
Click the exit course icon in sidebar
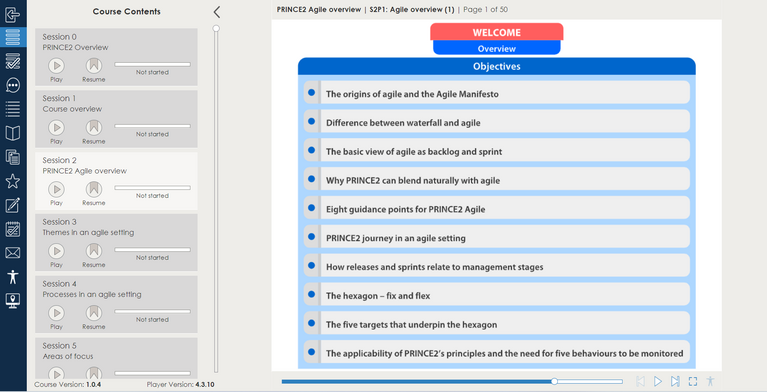[x=13, y=14]
